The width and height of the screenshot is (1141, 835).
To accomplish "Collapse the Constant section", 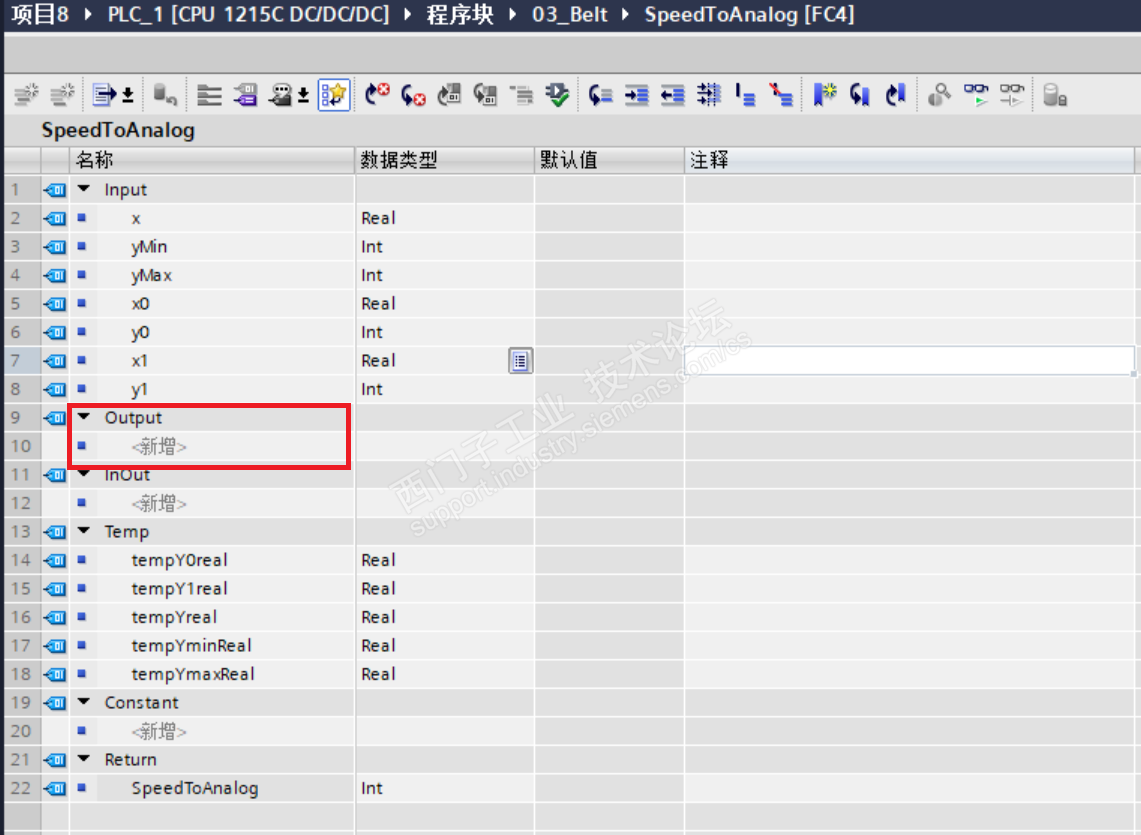I will (x=84, y=702).
